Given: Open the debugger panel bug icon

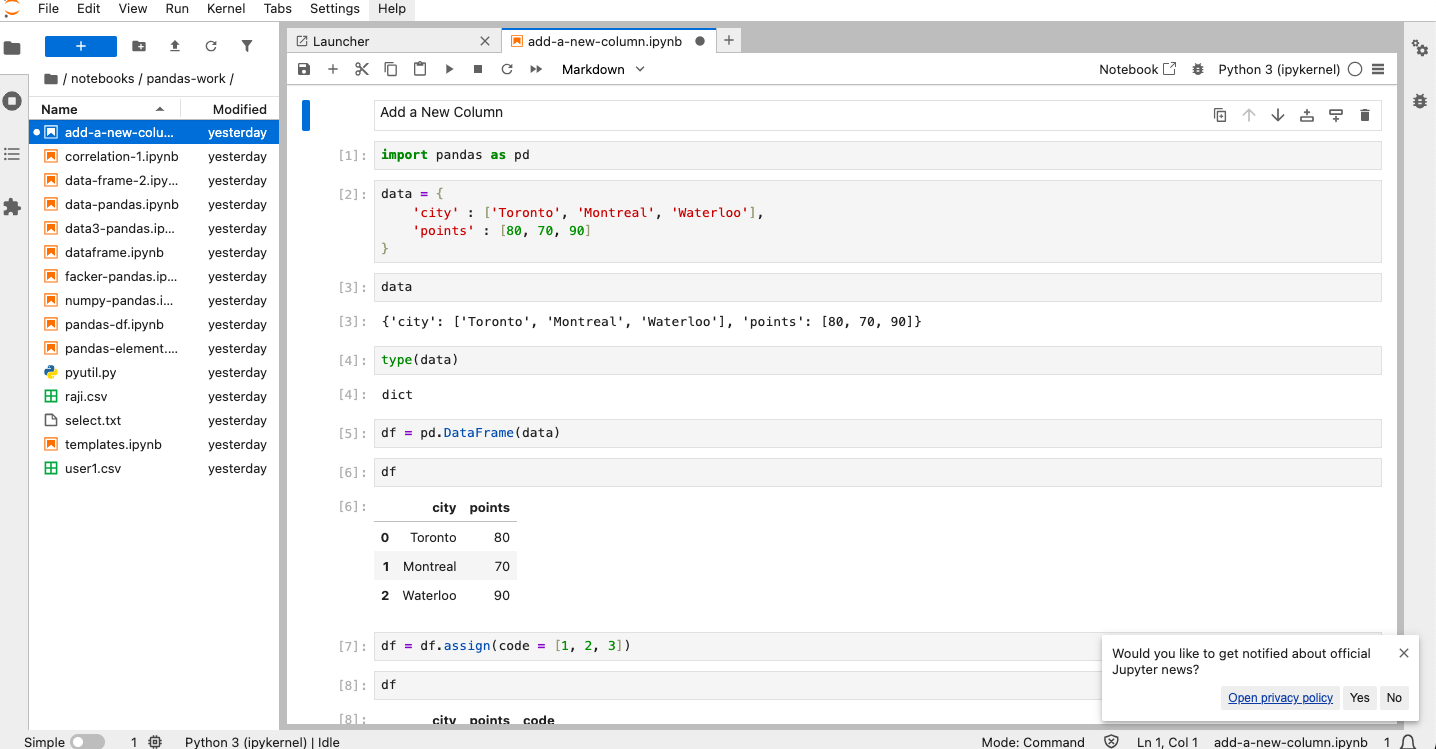Looking at the screenshot, I should tap(1419, 101).
